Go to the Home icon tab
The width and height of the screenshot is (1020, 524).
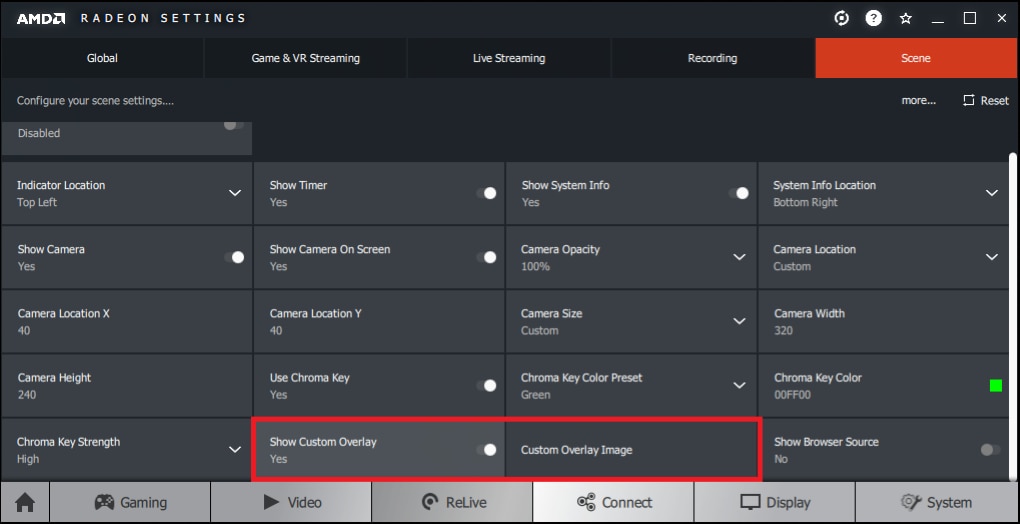point(25,502)
